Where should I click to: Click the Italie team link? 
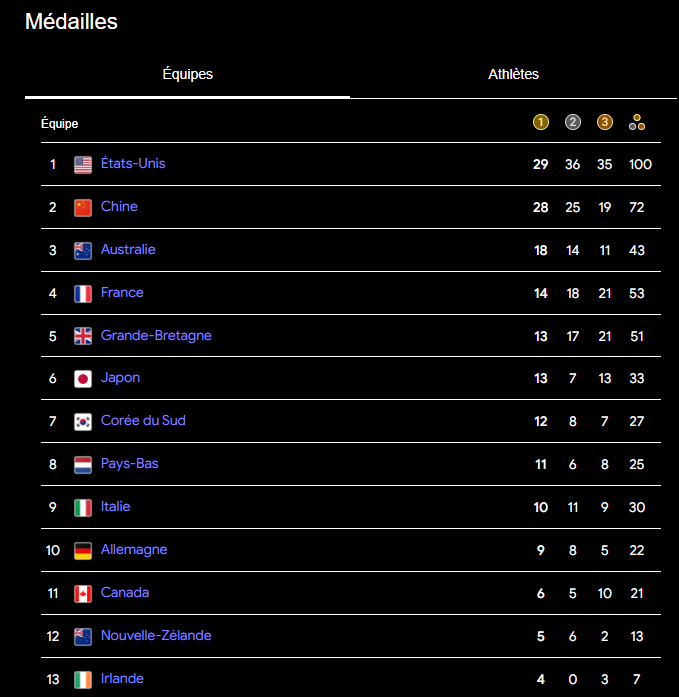(115, 507)
